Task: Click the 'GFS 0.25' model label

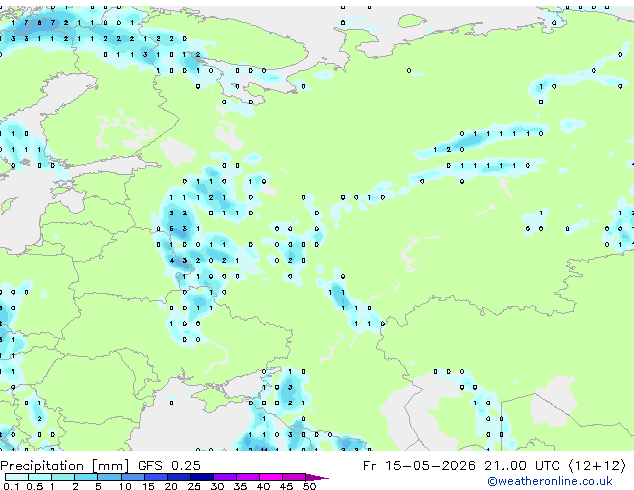Action: click(169, 466)
